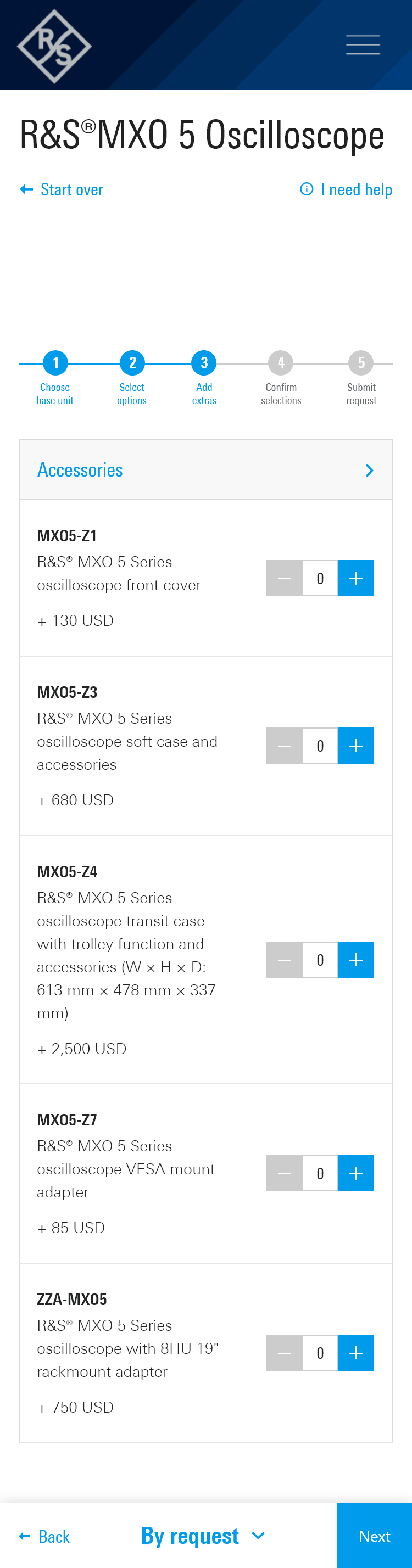Open the I need help link
Viewport: 412px width, 1568px height.
[x=346, y=190]
